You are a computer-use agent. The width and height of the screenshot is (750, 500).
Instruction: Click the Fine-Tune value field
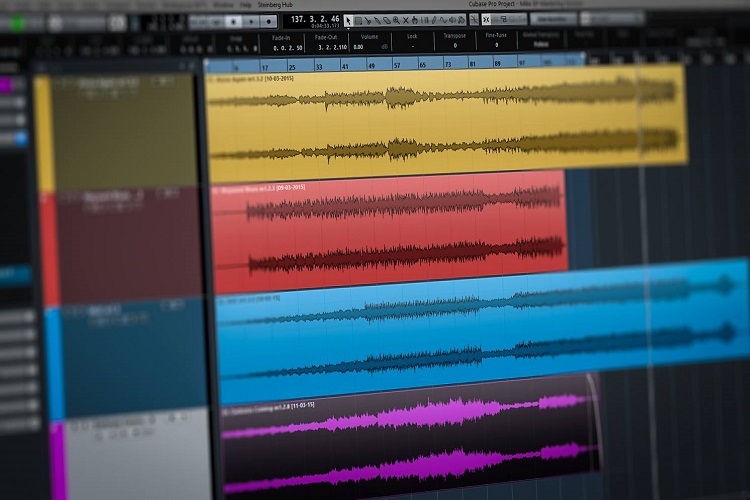496,45
